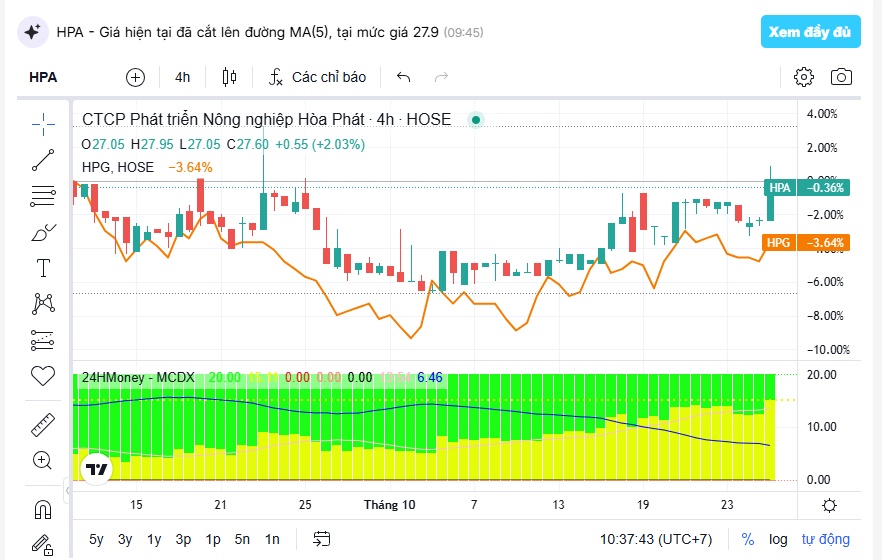Click the chart title 'CTCP Phát triển Nông nghiệp Hòa Phát'
The image size is (882, 560).
coord(223,119)
